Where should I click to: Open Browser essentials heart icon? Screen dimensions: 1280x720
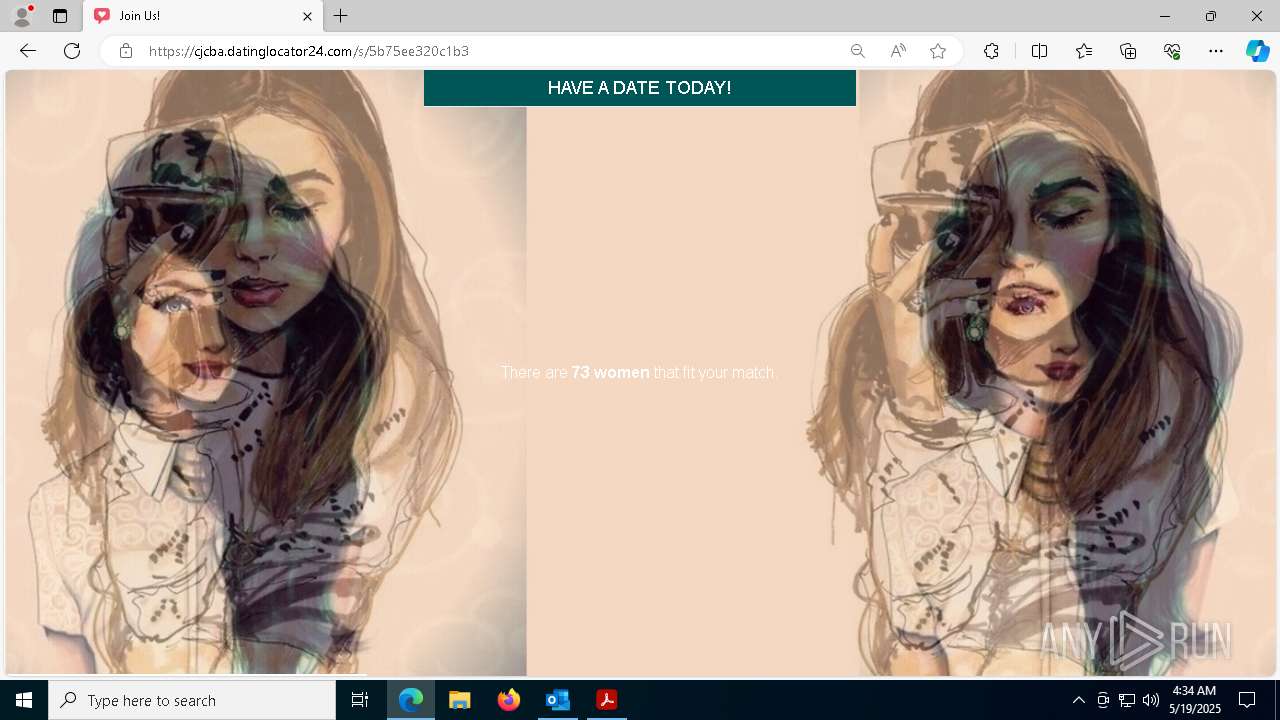click(x=1172, y=51)
